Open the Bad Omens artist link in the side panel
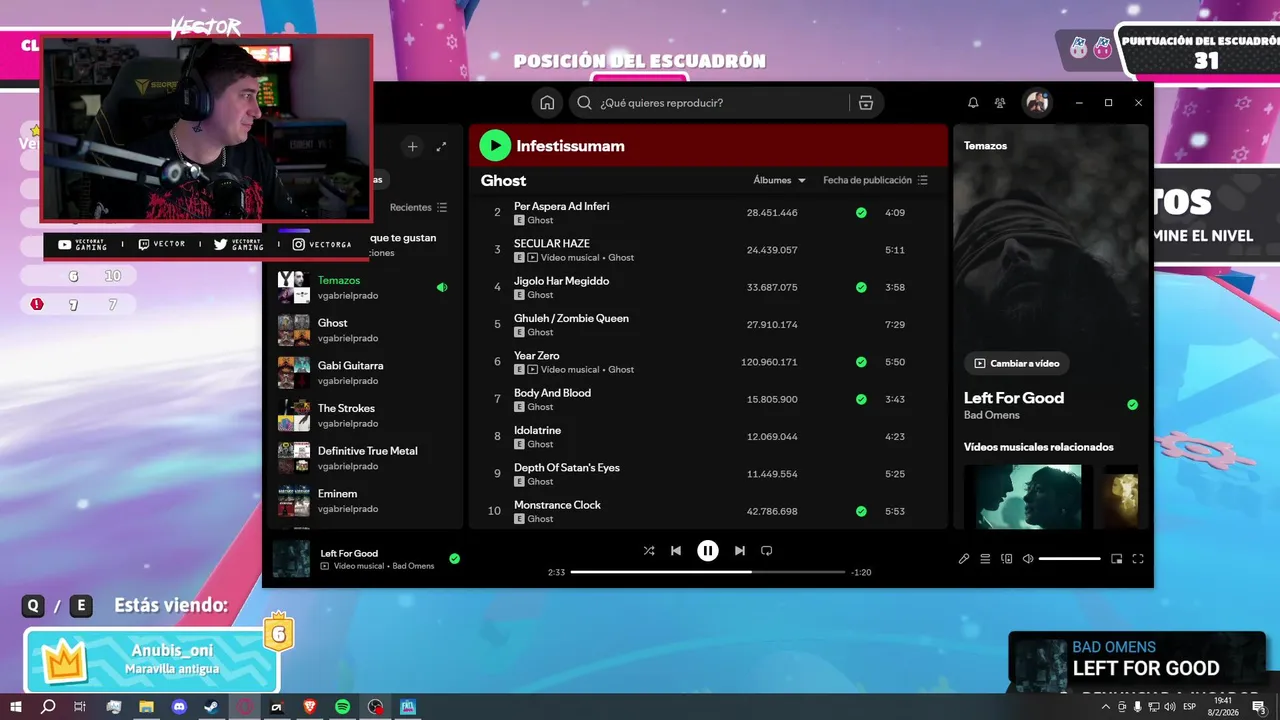The height and width of the screenshot is (720, 1280). point(992,415)
